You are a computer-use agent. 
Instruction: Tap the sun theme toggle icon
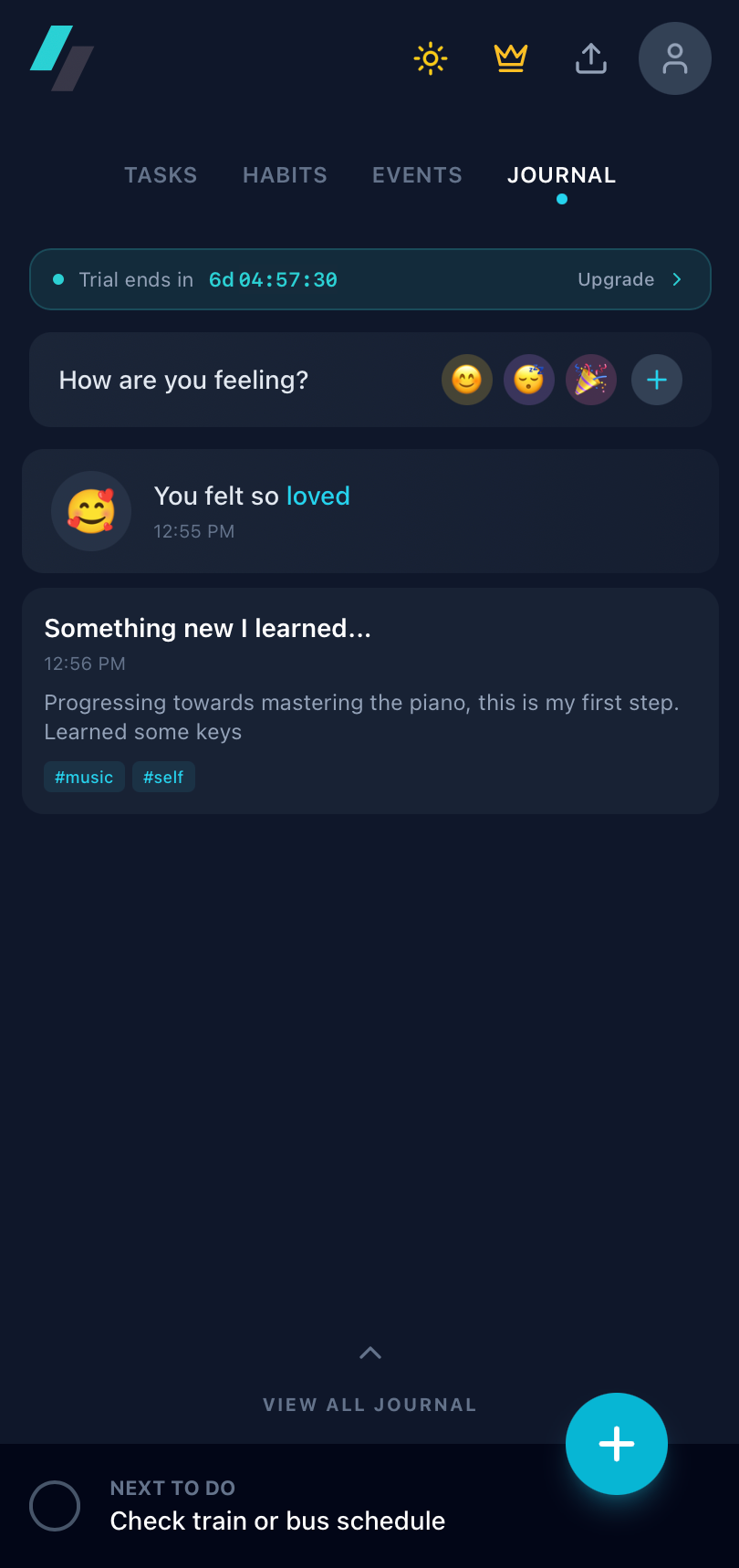[430, 57]
